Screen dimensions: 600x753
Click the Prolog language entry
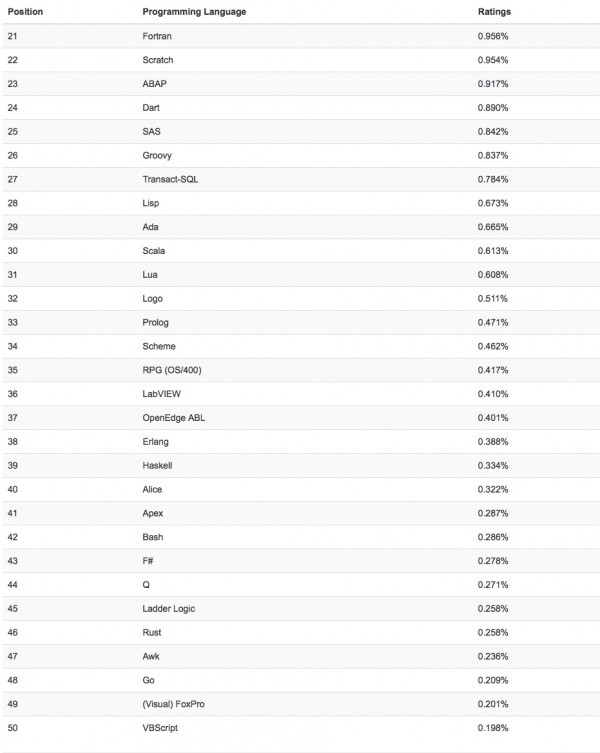click(x=156, y=322)
